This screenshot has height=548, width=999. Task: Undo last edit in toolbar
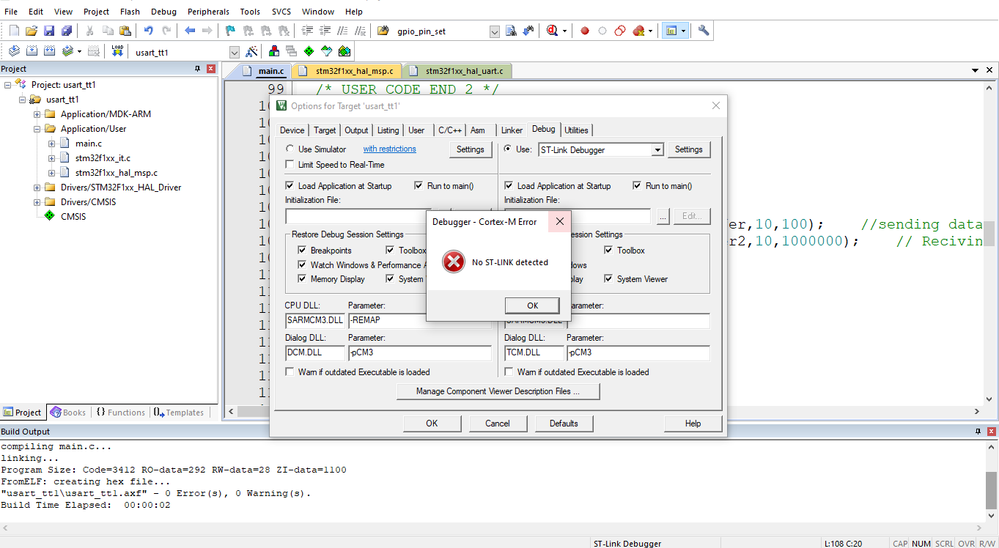148,31
